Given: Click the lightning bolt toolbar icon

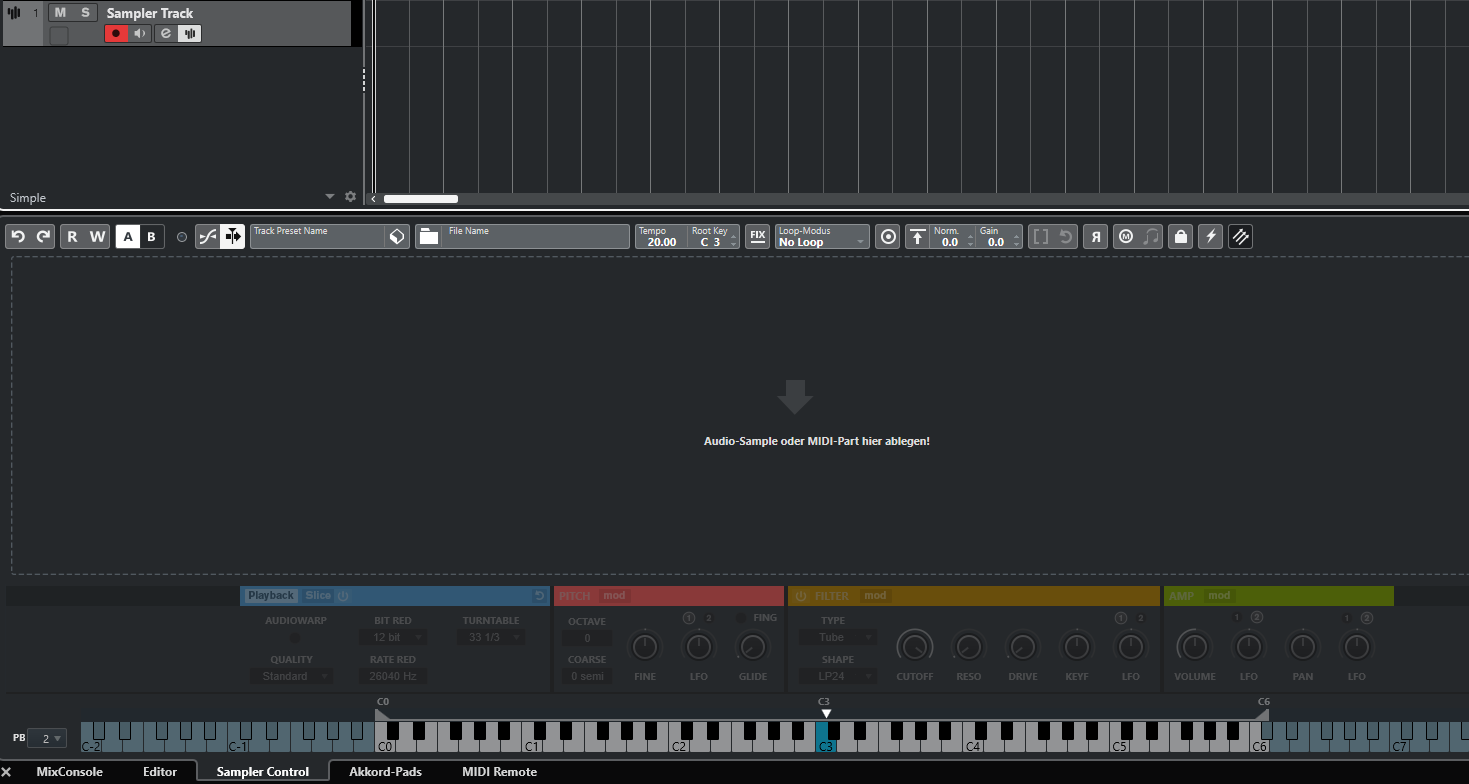Looking at the screenshot, I should (1210, 237).
